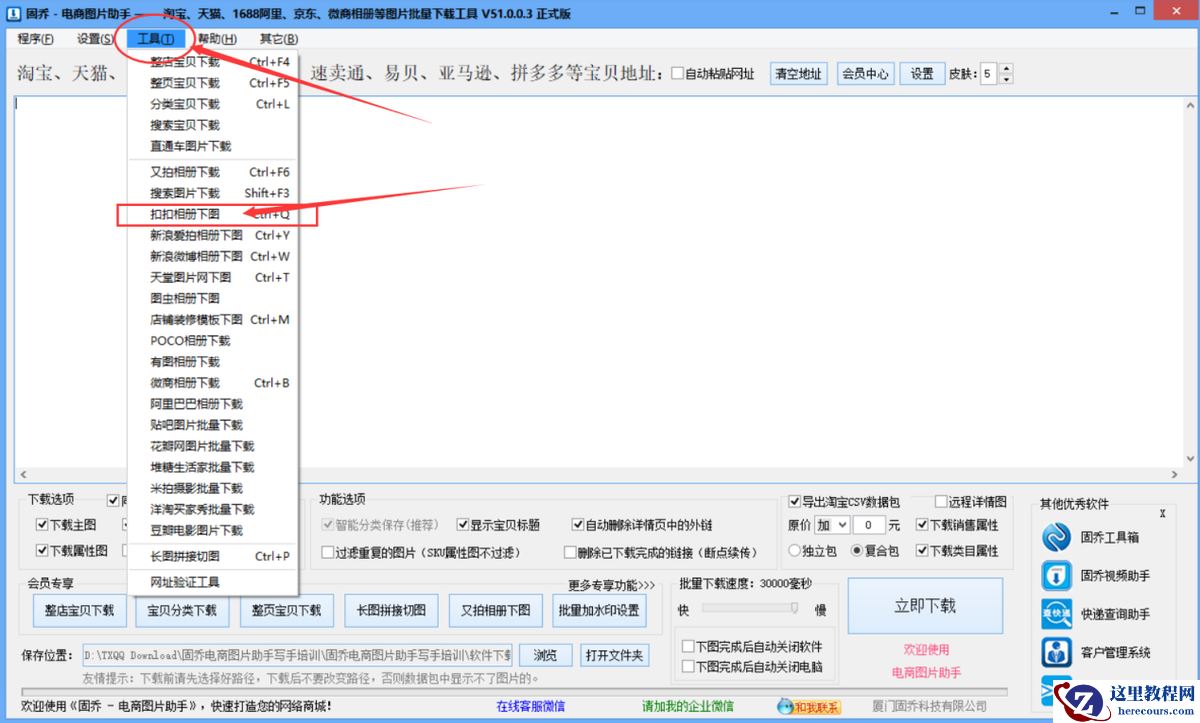Decrease the 皮肤 stepper value
This screenshot has width=1200, height=723.
point(1006,79)
